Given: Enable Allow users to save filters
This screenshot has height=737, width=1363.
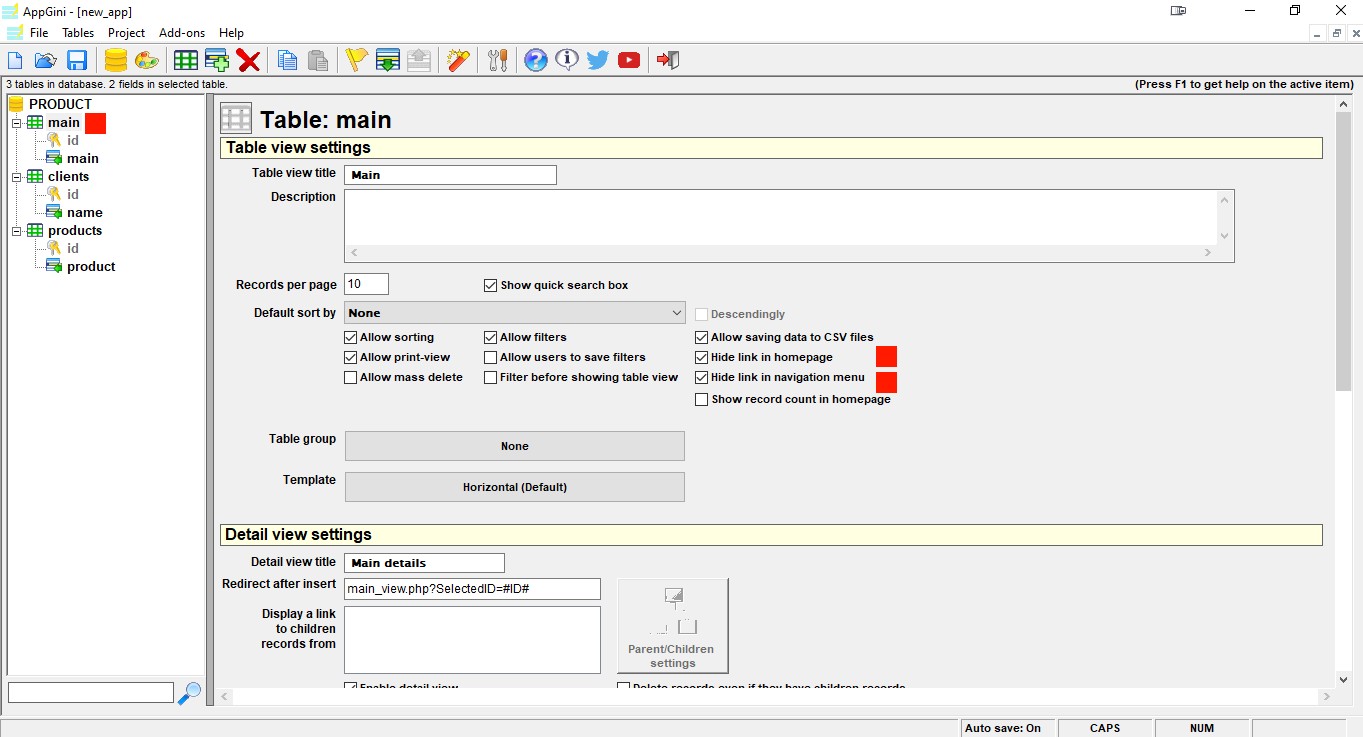Looking at the screenshot, I should coord(490,357).
